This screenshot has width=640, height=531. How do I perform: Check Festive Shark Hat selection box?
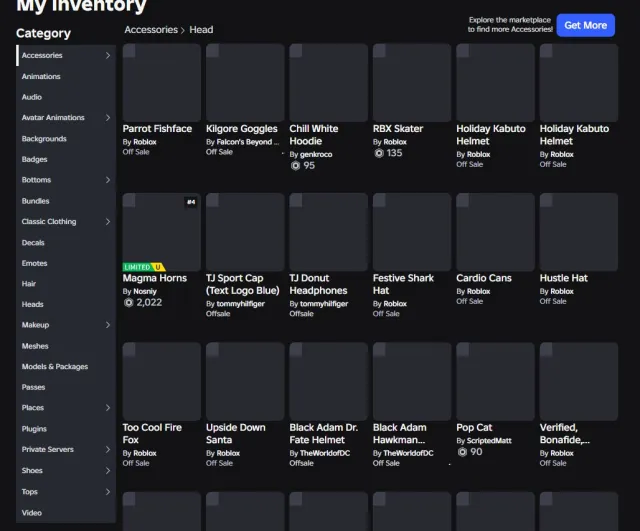point(380,200)
